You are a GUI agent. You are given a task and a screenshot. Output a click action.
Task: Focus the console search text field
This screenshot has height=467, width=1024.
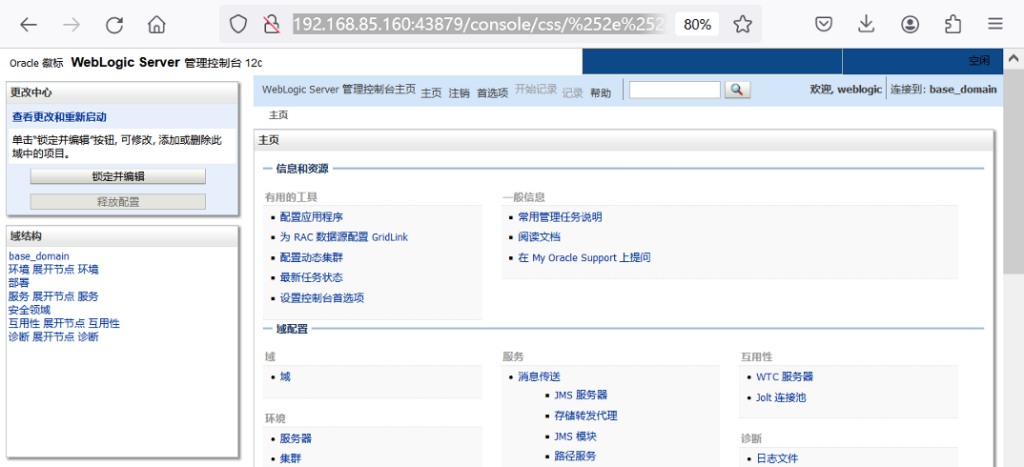point(675,90)
